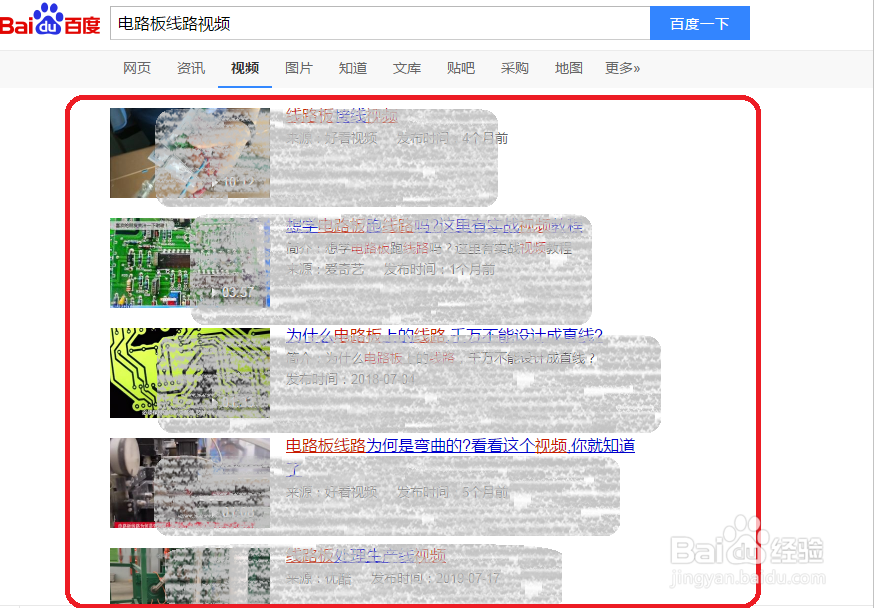Click the 百度一下 search button
874x608 pixels.
click(700, 23)
